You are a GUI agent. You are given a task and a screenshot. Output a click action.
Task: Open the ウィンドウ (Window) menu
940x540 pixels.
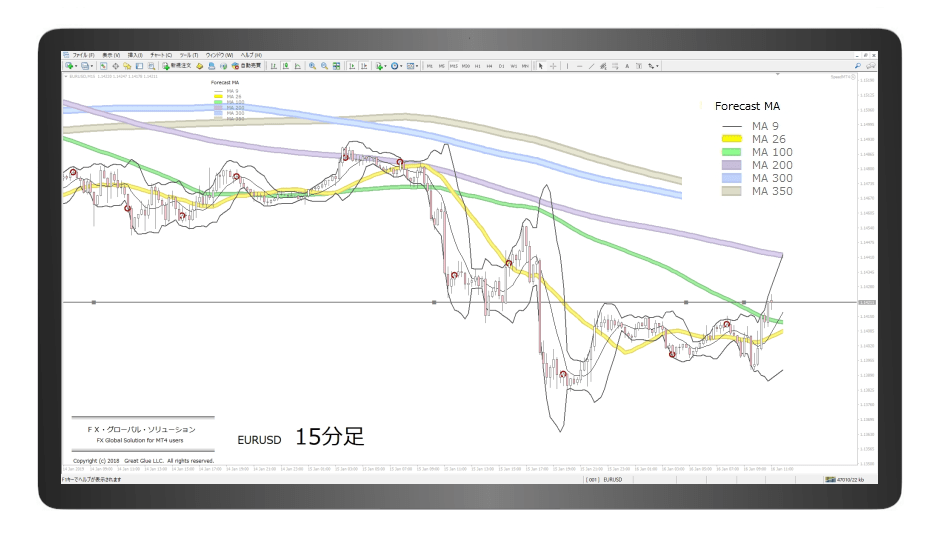click(219, 55)
